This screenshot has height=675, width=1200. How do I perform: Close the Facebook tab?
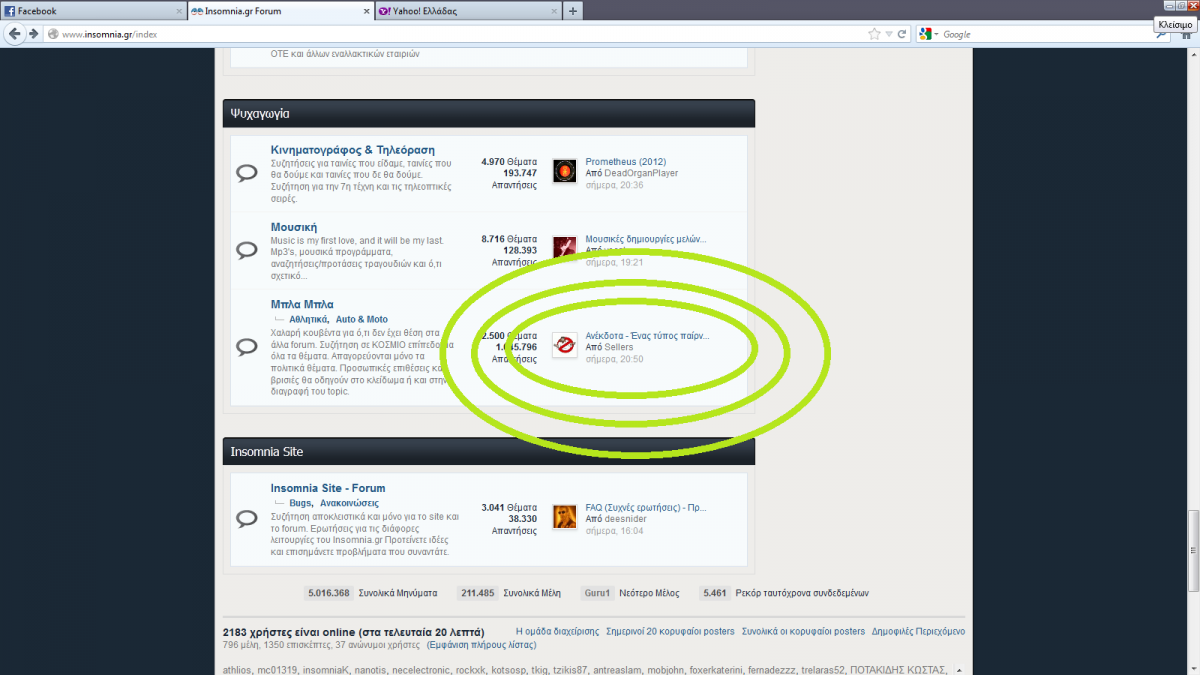click(179, 12)
